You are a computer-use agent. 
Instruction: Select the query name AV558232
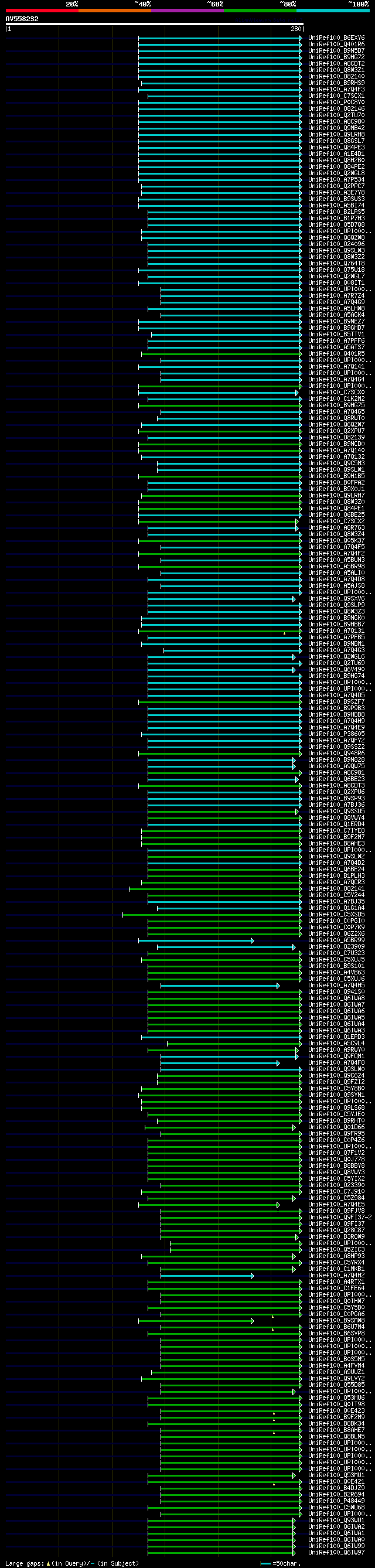pyautogui.click(x=22, y=19)
